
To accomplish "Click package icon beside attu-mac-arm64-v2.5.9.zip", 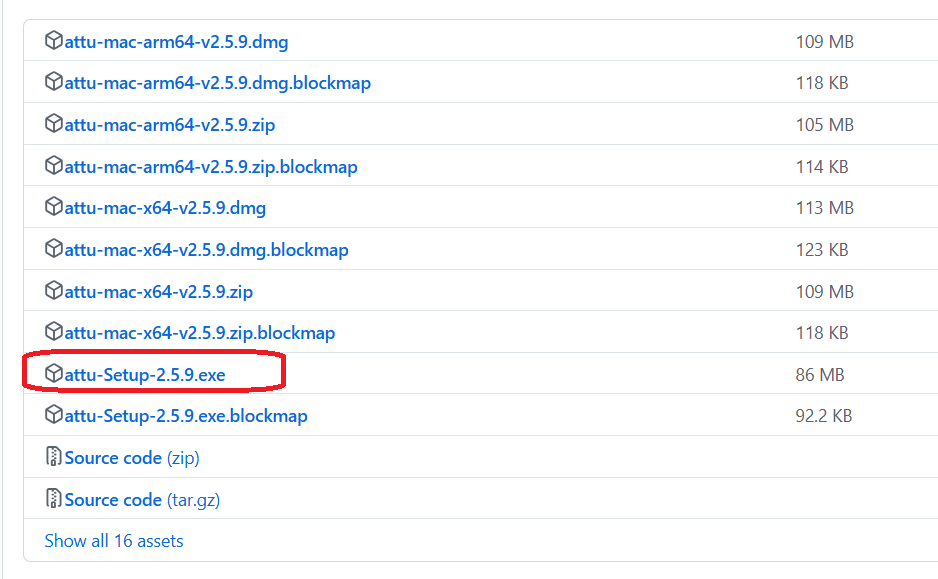I will click(54, 125).
